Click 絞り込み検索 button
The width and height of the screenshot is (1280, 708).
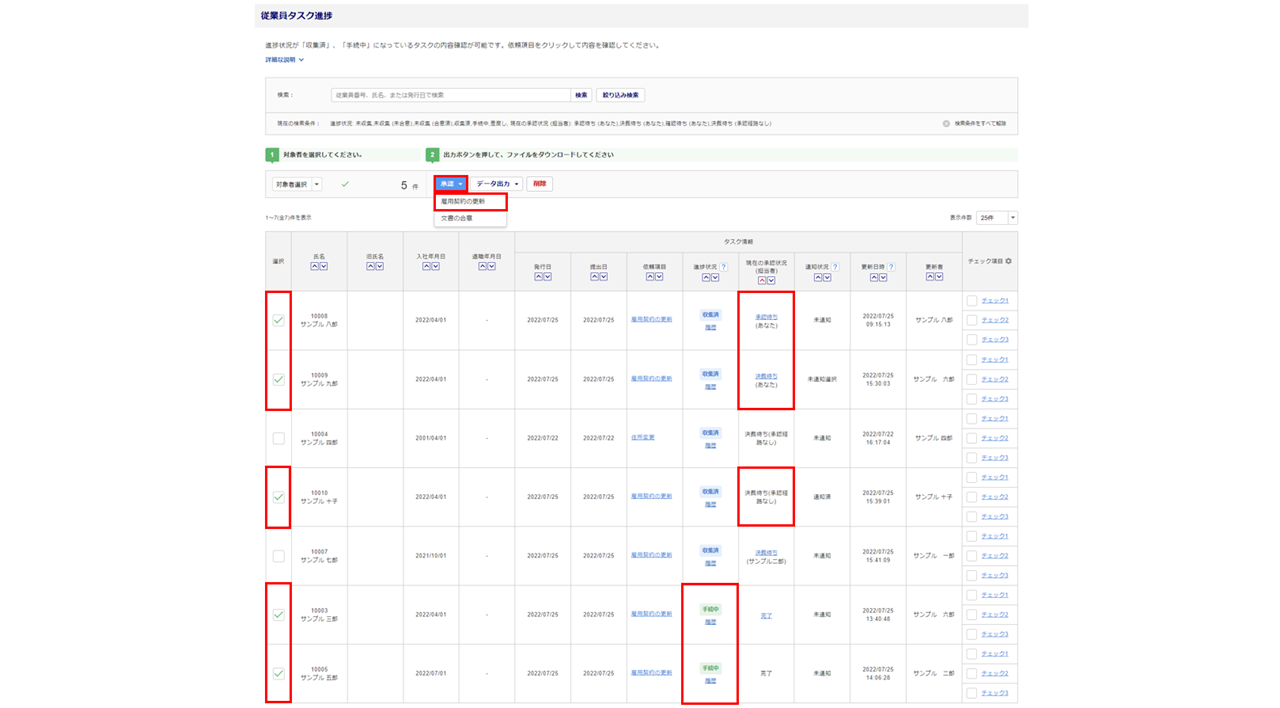pos(621,95)
